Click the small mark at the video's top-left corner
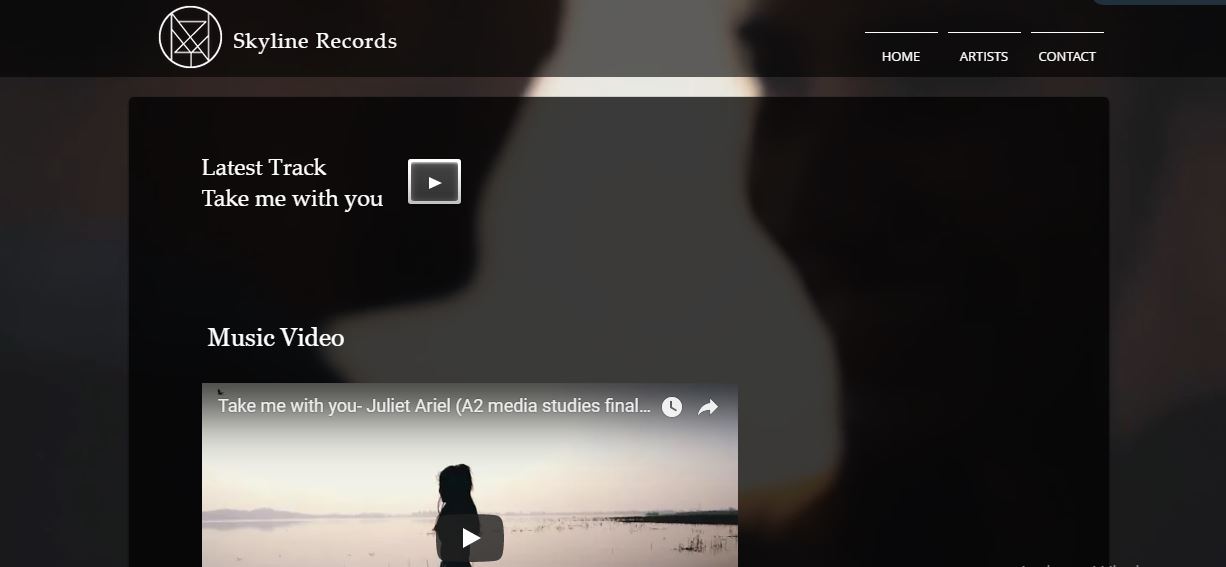This screenshot has height=567, width=1226. coord(220,392)
